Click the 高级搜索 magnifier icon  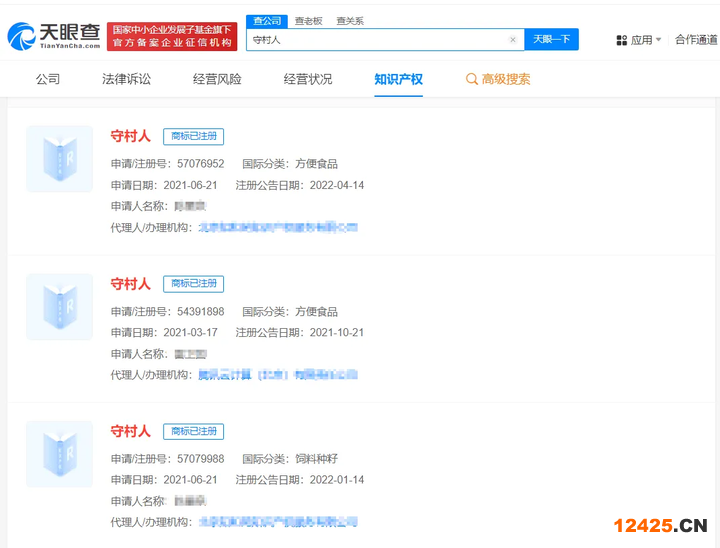[x=472, y=79]
